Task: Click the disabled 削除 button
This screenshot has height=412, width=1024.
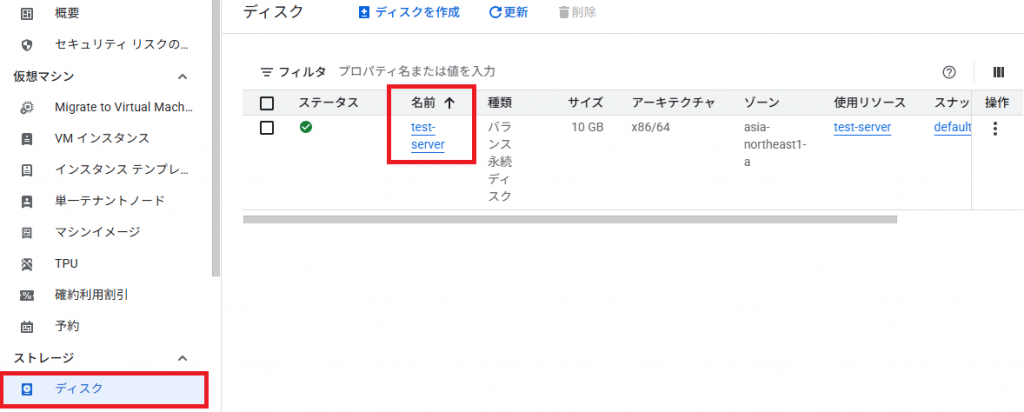Action: pyautogui.click(x=577, y=12)
